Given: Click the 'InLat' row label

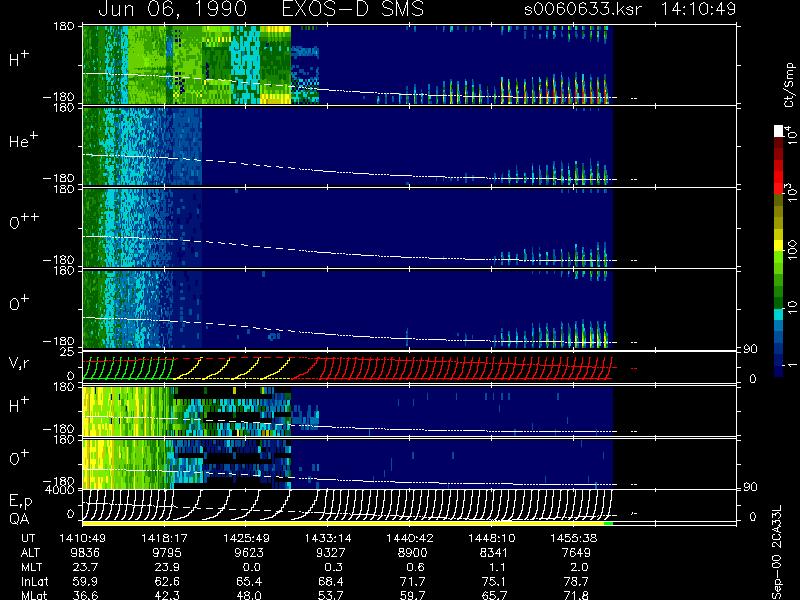Looking at the screenshot, I should coord(35,581).
